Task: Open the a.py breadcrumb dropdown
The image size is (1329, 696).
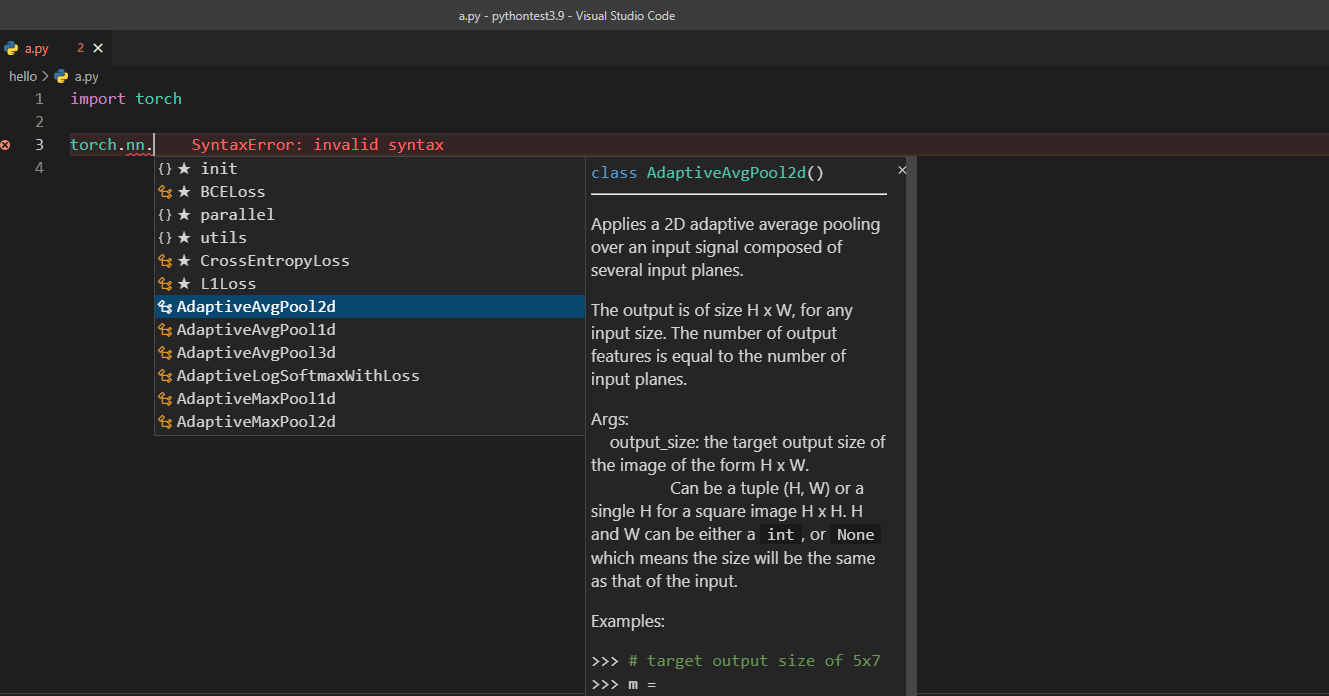Action: pos(85,76)
